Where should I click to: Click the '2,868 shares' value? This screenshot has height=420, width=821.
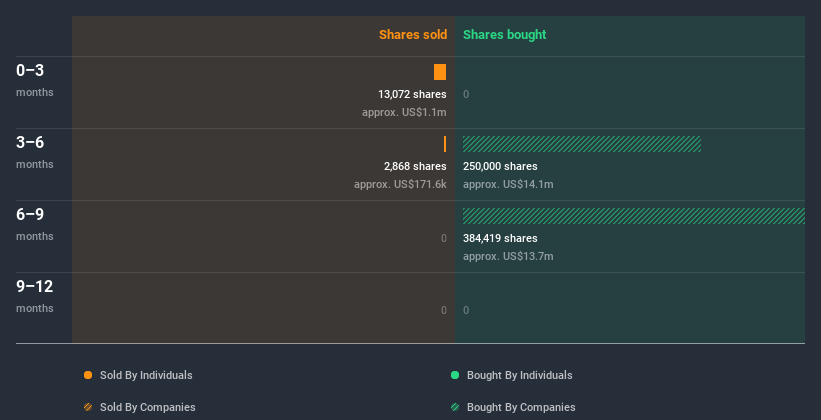pyautogui.click(x=415, y=167)
